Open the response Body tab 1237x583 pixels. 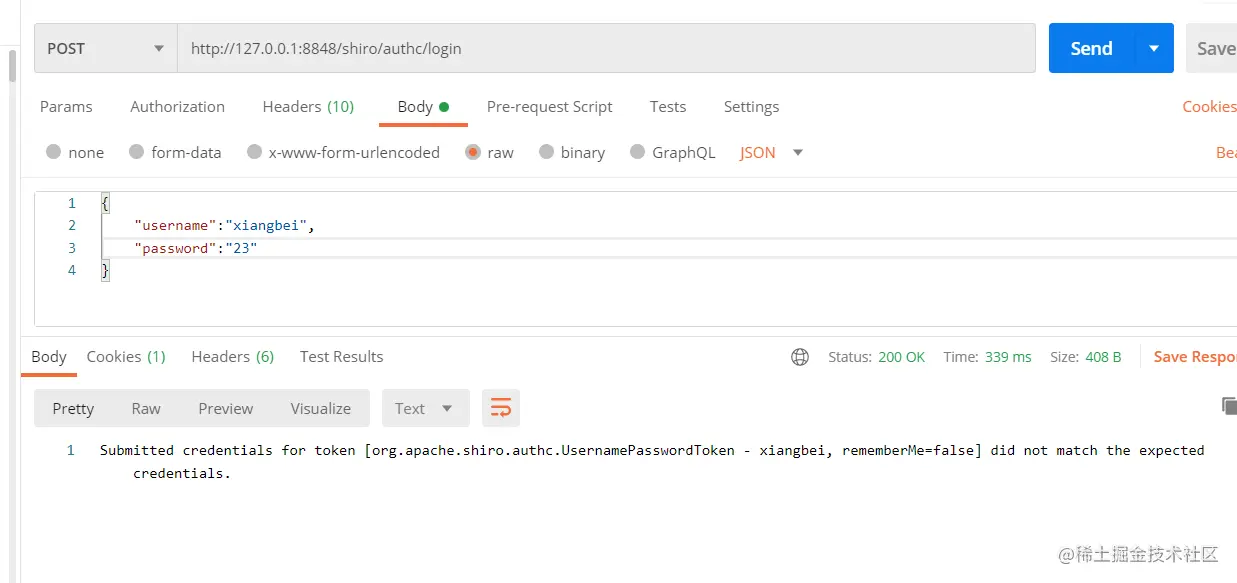coord(49,356)
